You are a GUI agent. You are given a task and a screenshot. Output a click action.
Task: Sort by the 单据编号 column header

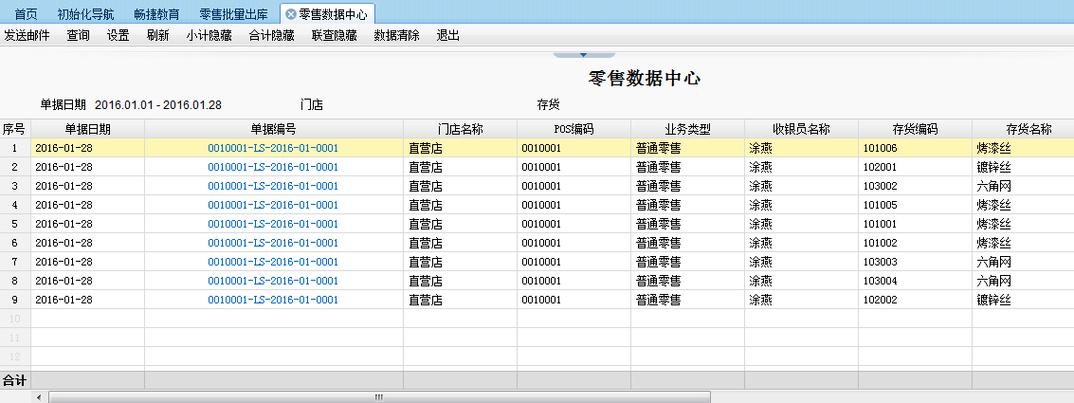coord(274,129)
